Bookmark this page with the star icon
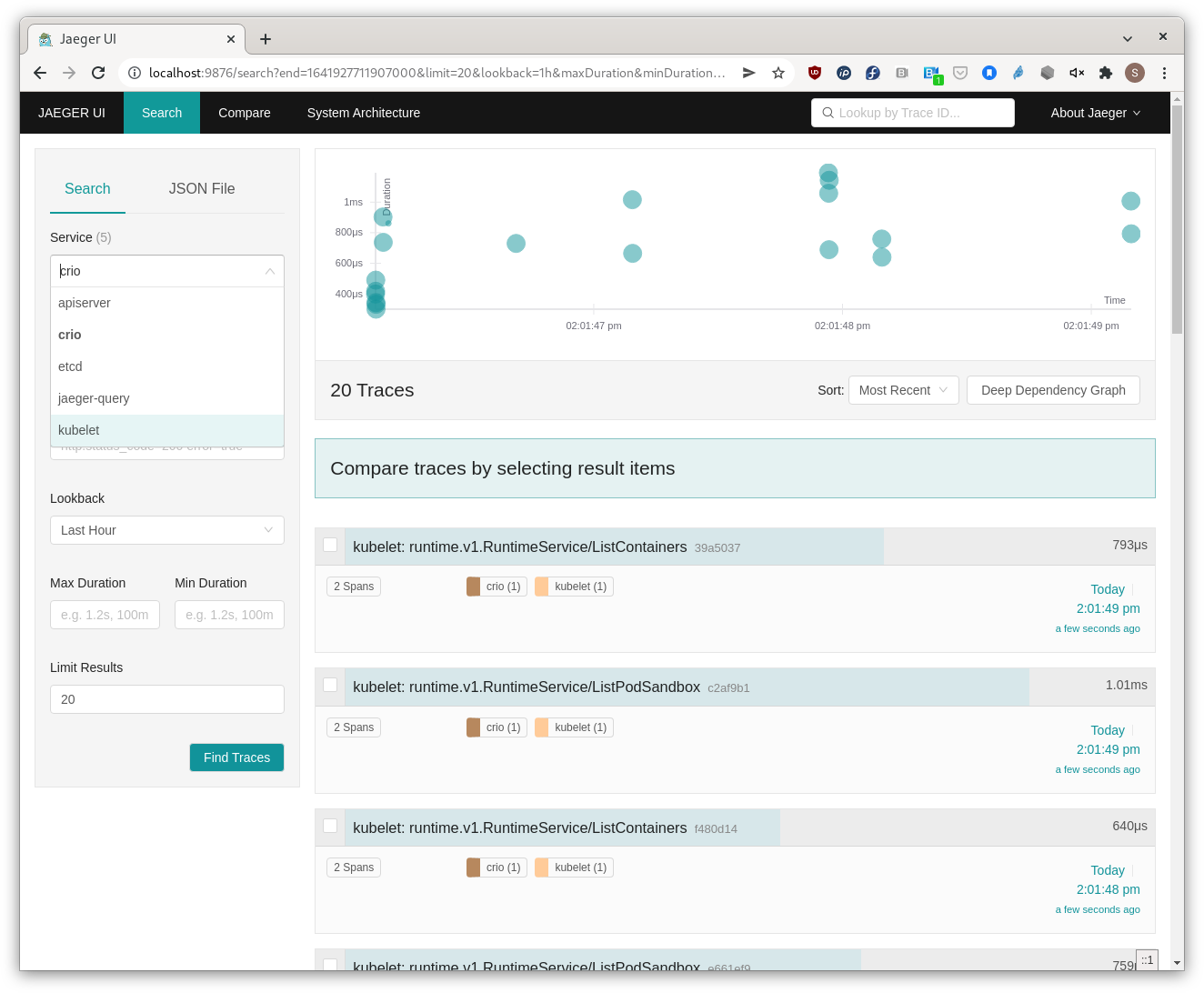The height and width of the screenshot is (993, 1204). 778,73
